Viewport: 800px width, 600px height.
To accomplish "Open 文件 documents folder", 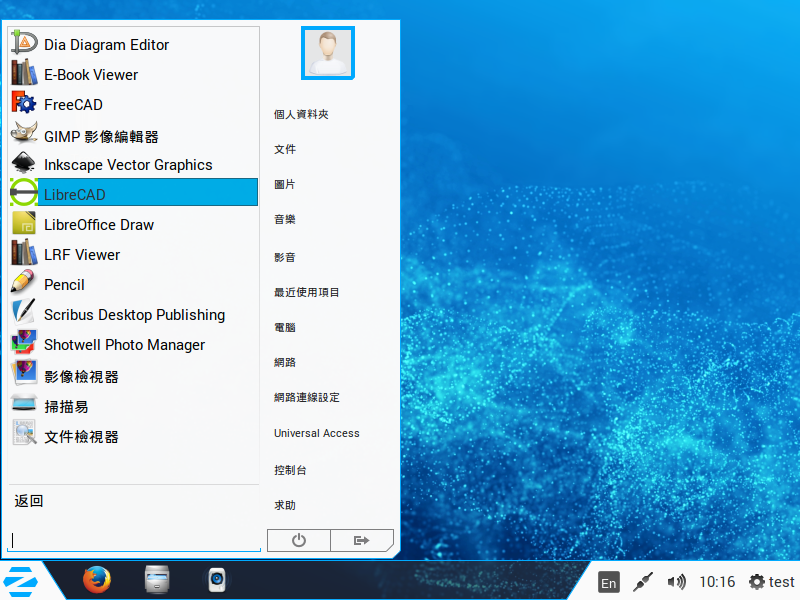I will click(285, 149).
